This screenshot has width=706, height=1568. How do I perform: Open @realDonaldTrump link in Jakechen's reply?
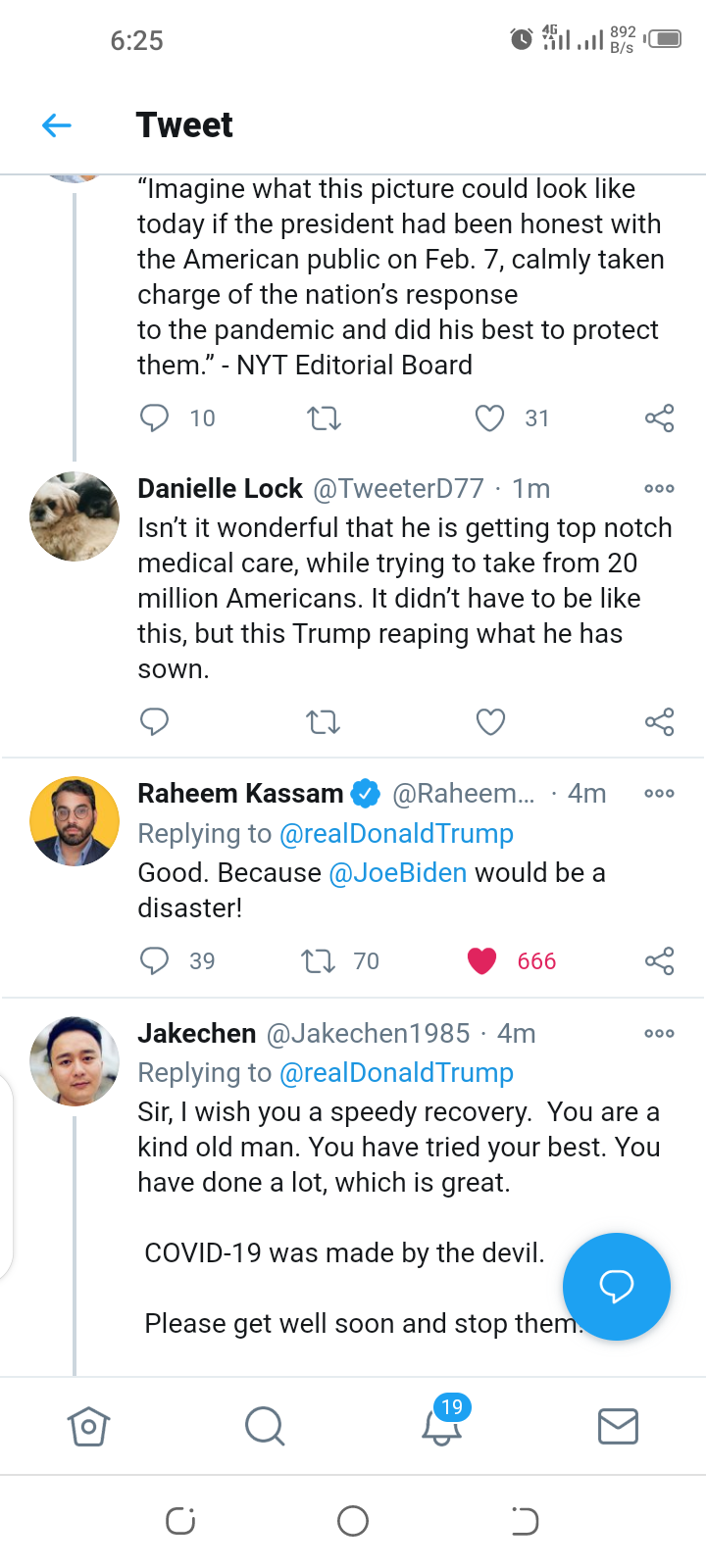click(396, 1072)
